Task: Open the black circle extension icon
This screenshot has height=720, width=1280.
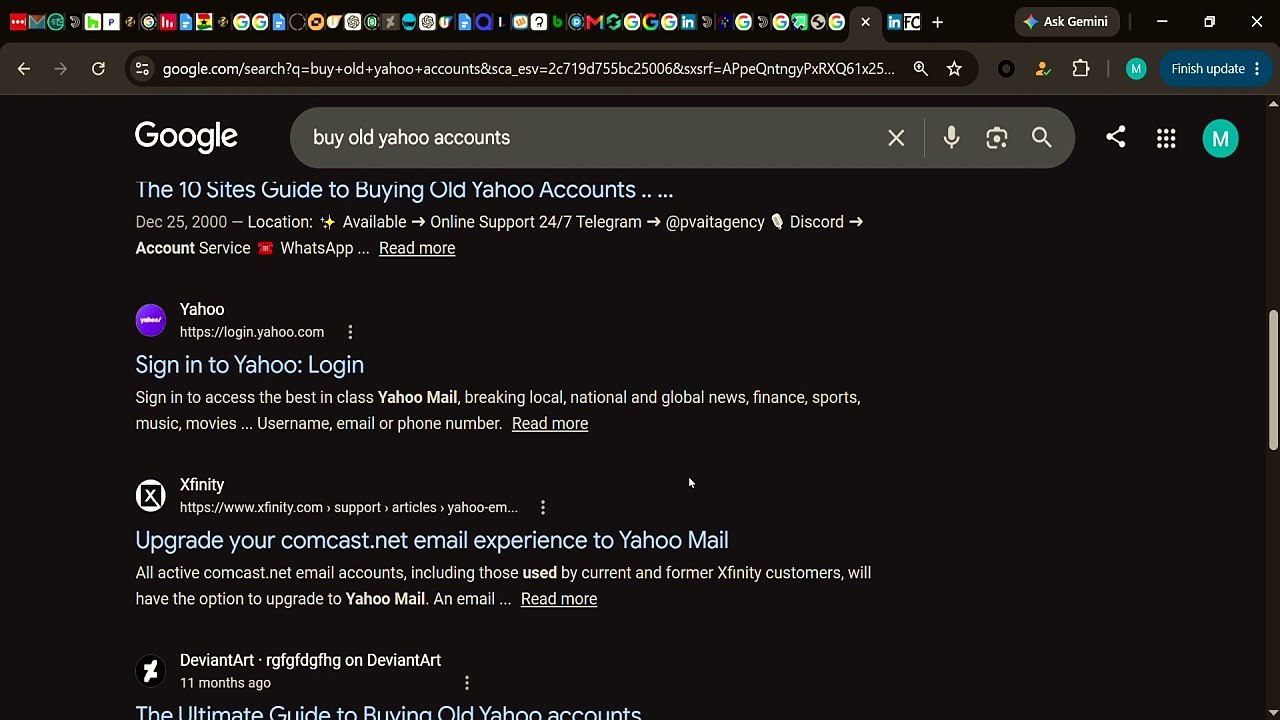Action: (x=1006, y=69)
